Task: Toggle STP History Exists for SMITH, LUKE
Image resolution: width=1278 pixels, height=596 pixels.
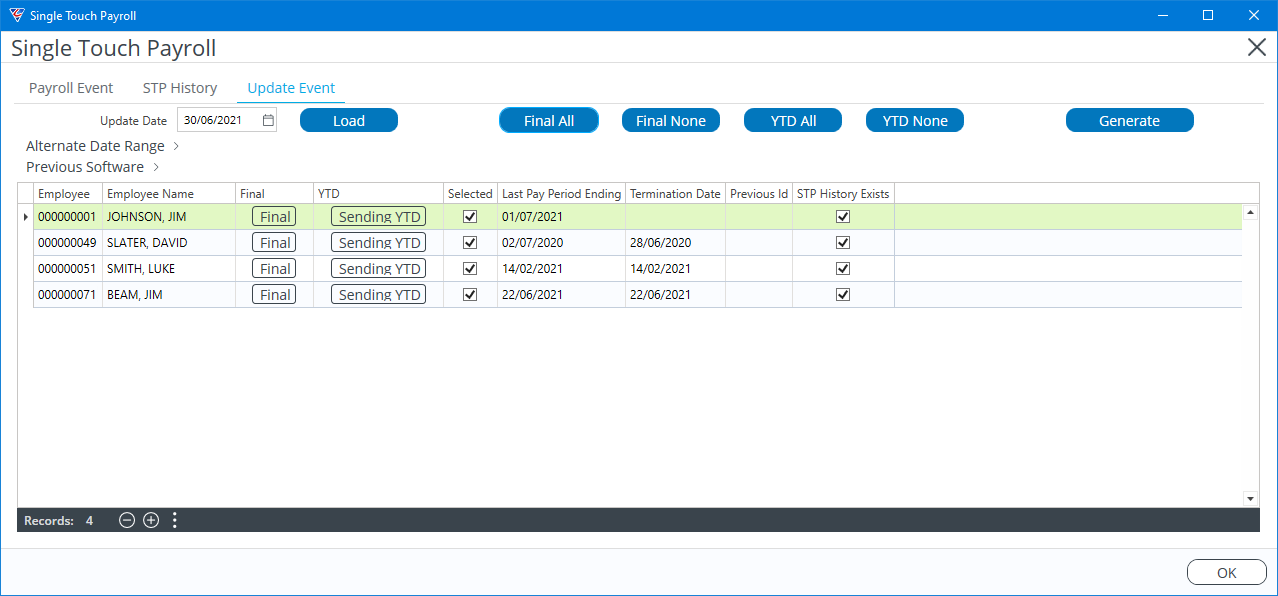Action: [843, 268]
